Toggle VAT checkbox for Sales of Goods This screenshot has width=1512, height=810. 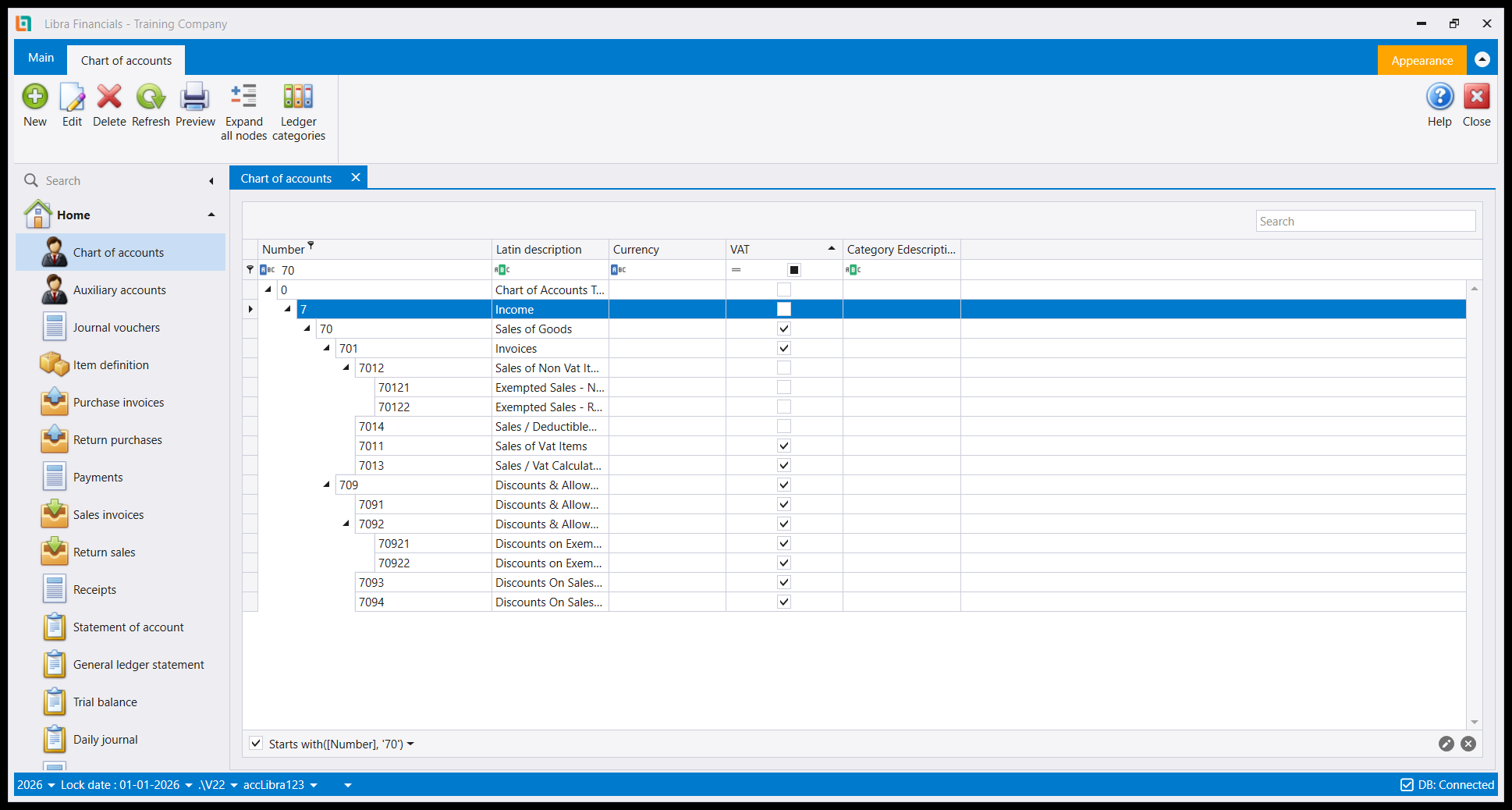784,329
